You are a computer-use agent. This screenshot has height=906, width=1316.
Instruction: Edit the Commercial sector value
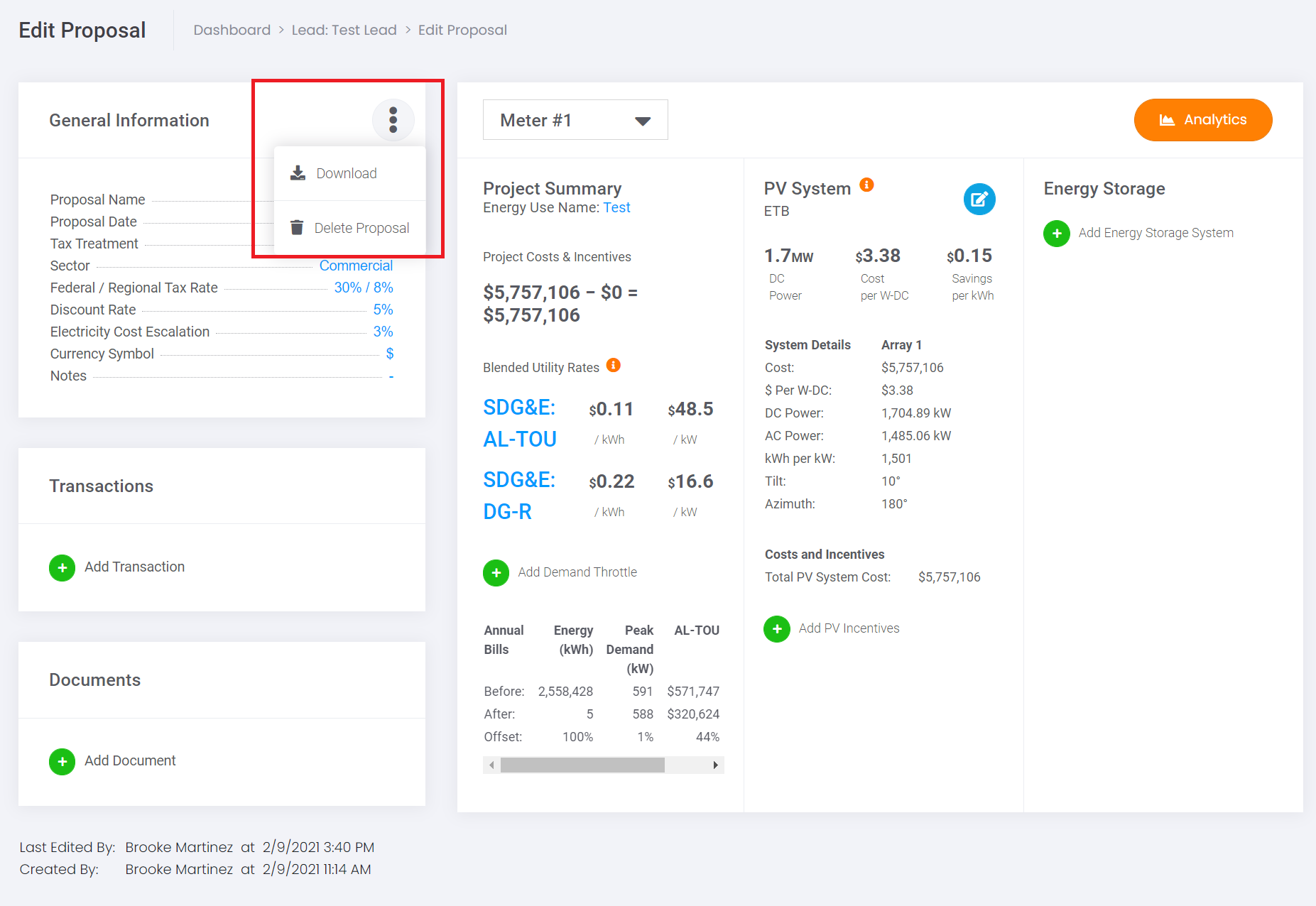(x=356, y=265)
